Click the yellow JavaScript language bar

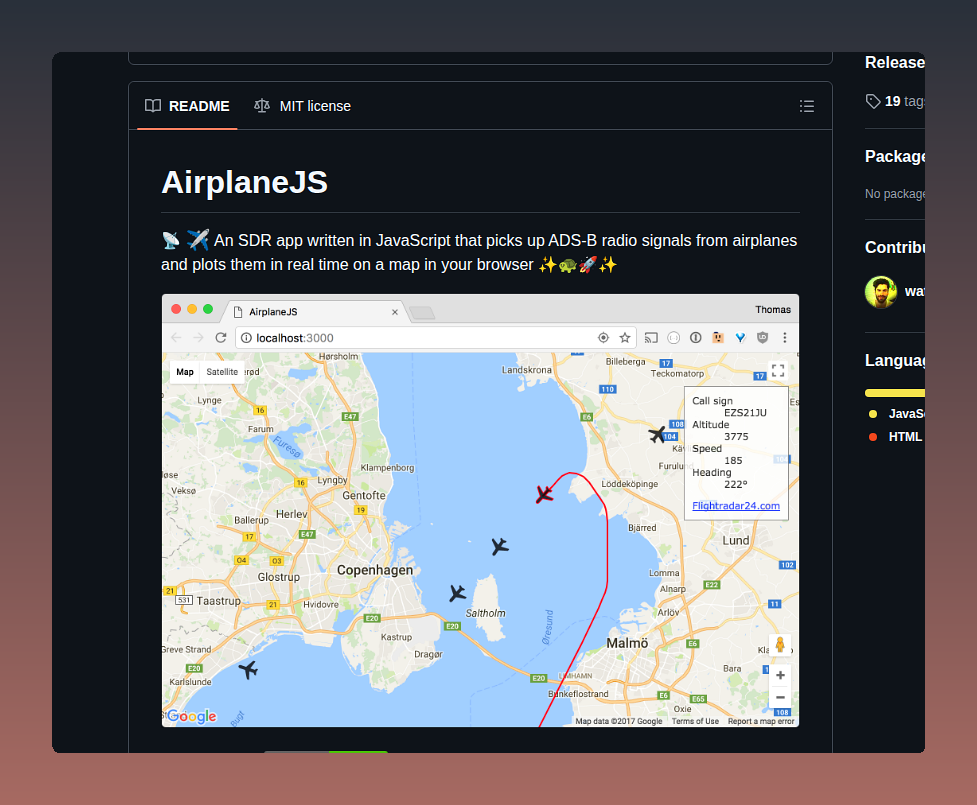click(895, 393)
